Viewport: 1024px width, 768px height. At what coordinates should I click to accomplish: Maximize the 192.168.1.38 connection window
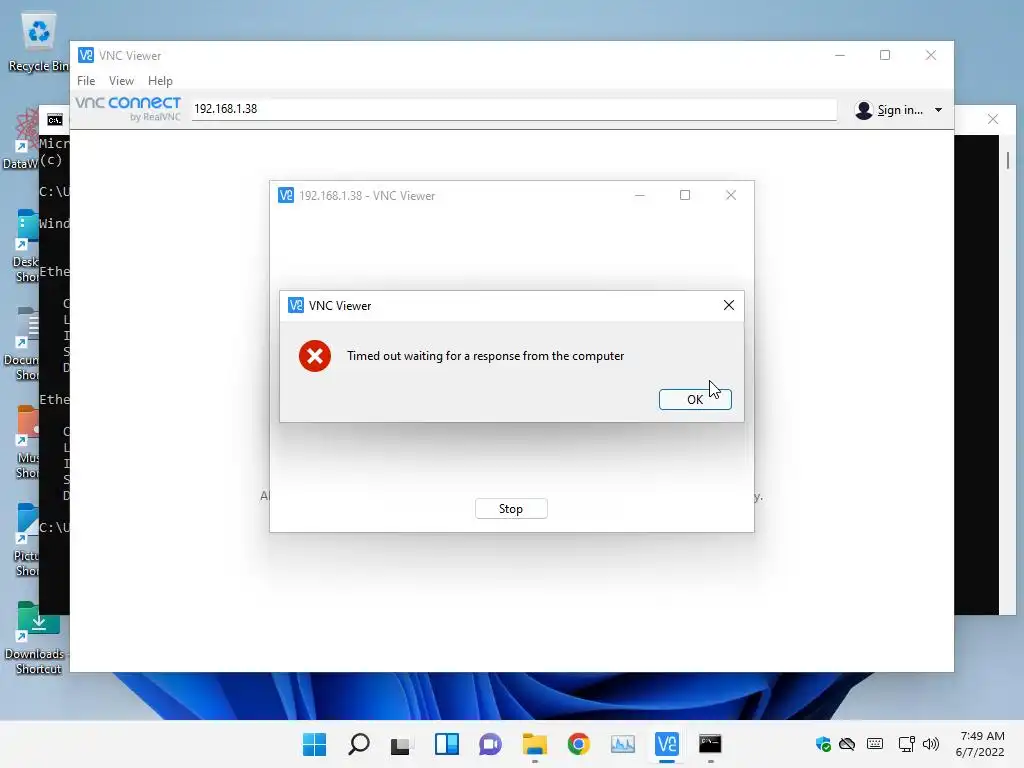pos(685,195)
